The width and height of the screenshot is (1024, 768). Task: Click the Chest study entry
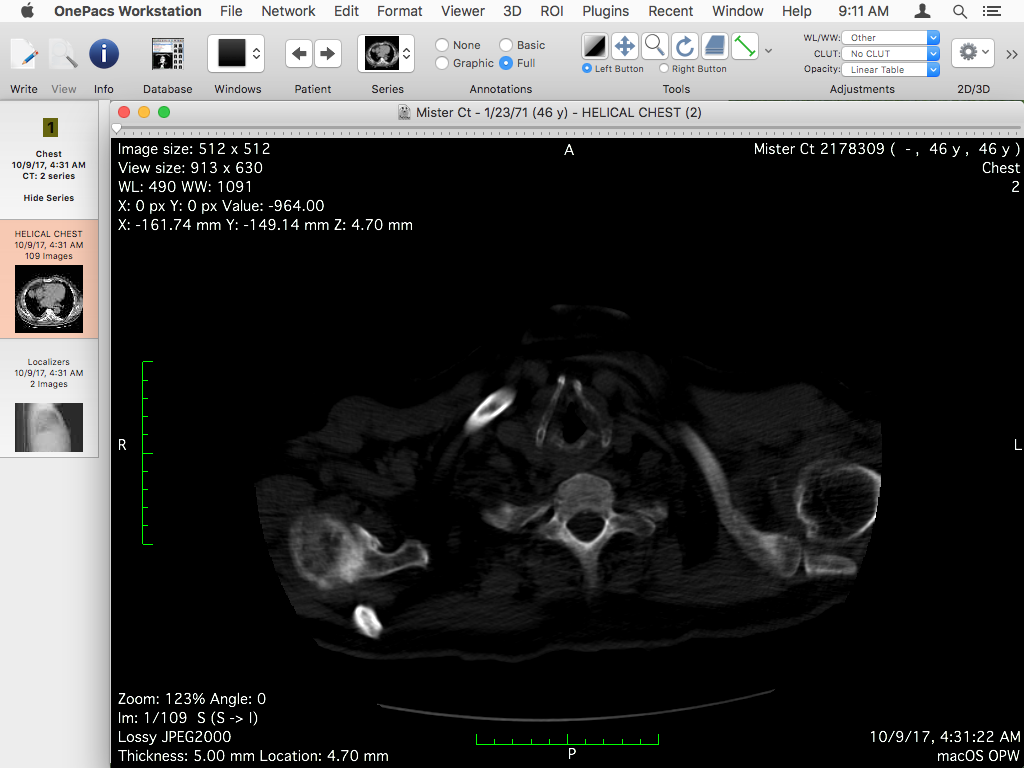coord(49,165)
